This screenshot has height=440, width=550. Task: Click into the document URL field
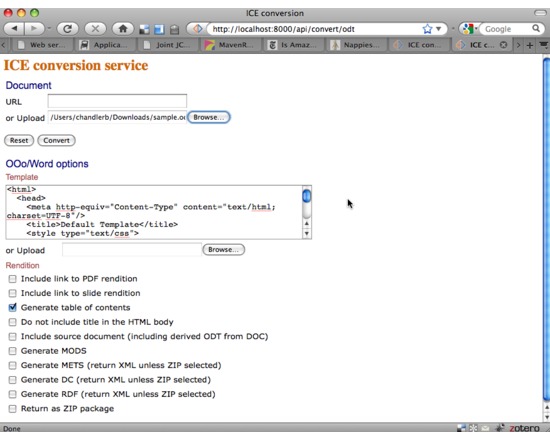(x=117, y=101)
